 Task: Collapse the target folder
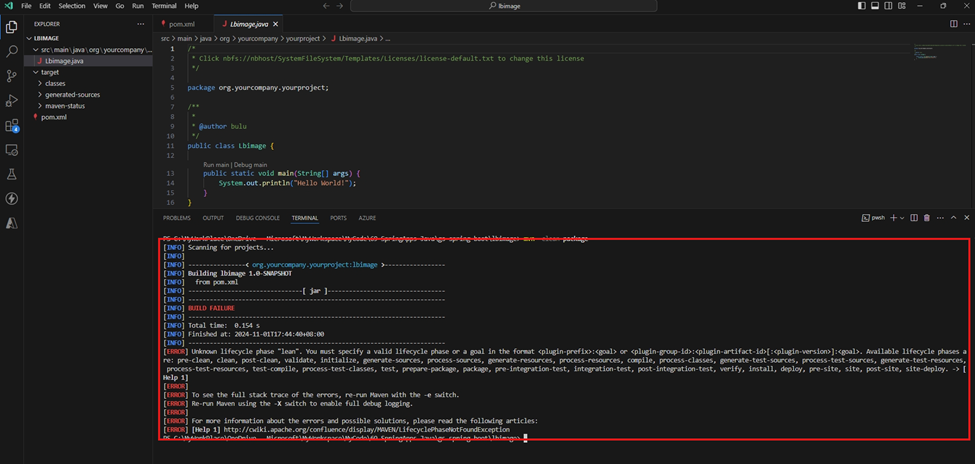(49, 72)
